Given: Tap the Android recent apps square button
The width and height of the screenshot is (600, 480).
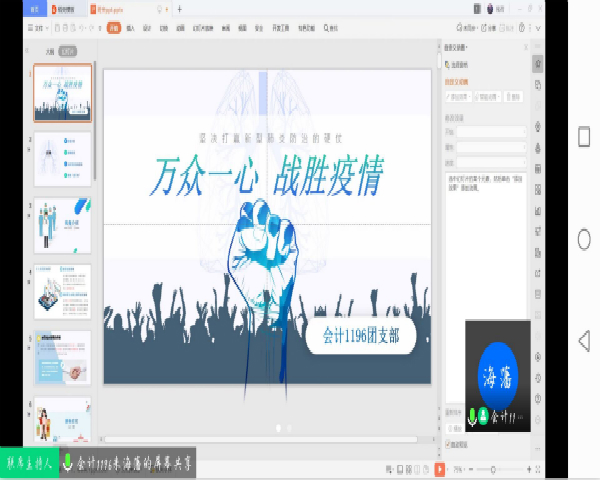Looking at the screenshot, I should 584,136.
